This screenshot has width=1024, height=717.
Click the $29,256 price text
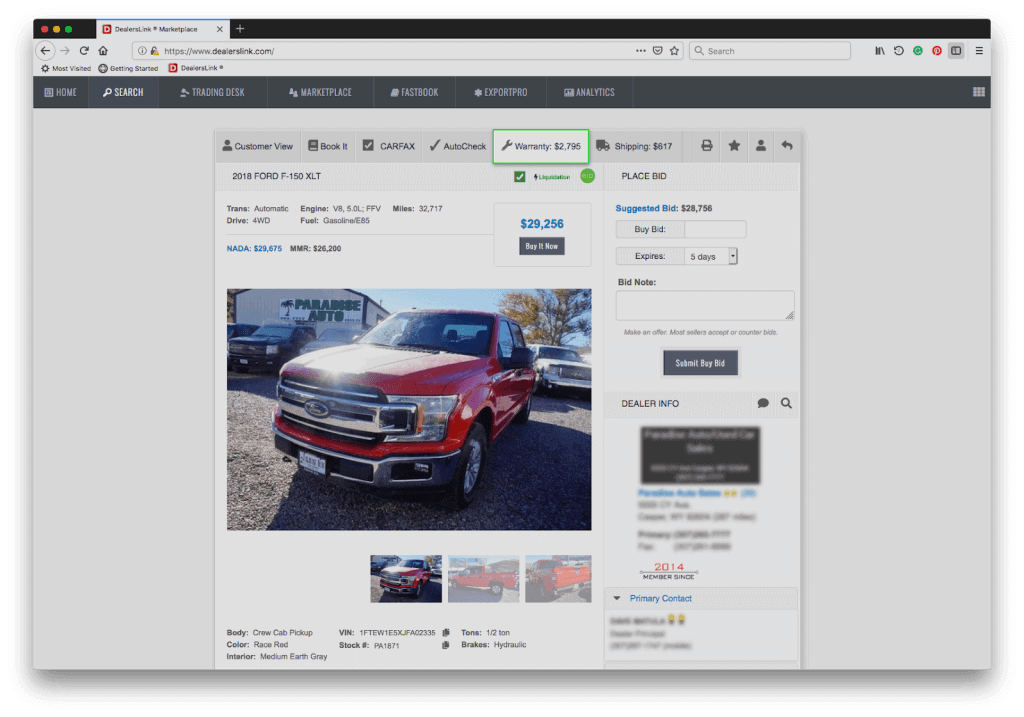pyautogui.click(x=542, y=224)
